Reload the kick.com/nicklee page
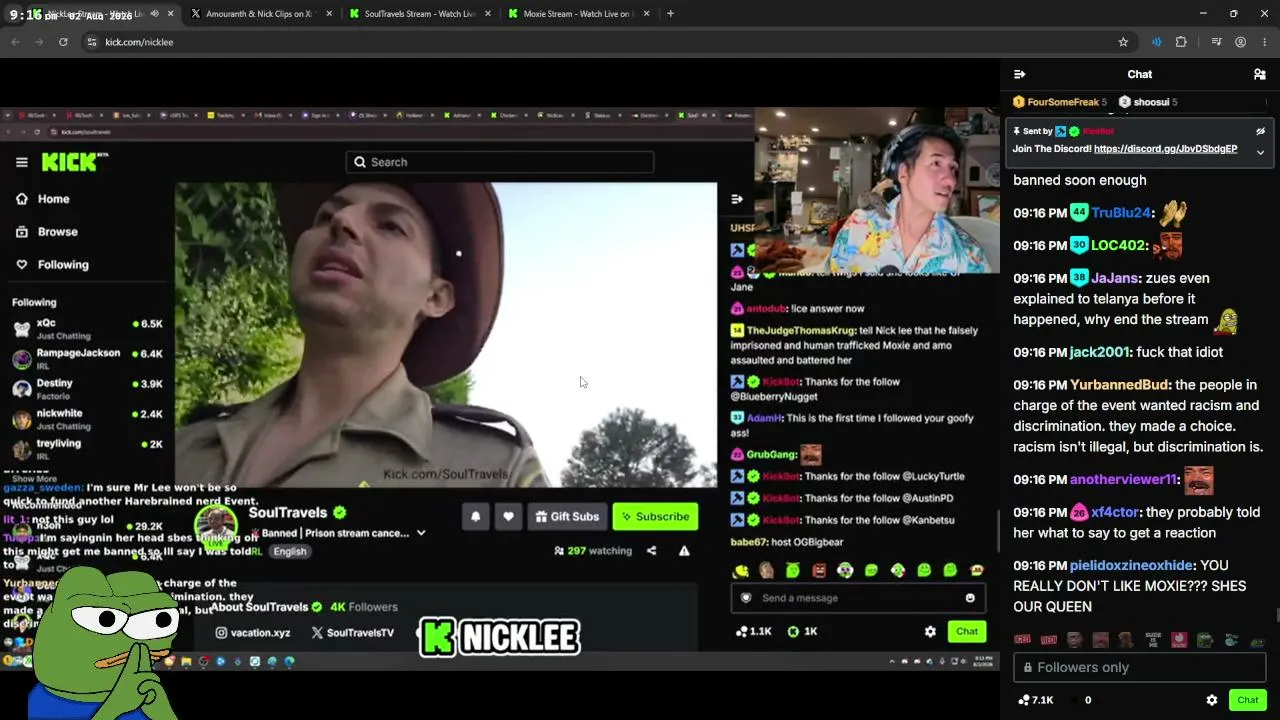 click(63, 42)
